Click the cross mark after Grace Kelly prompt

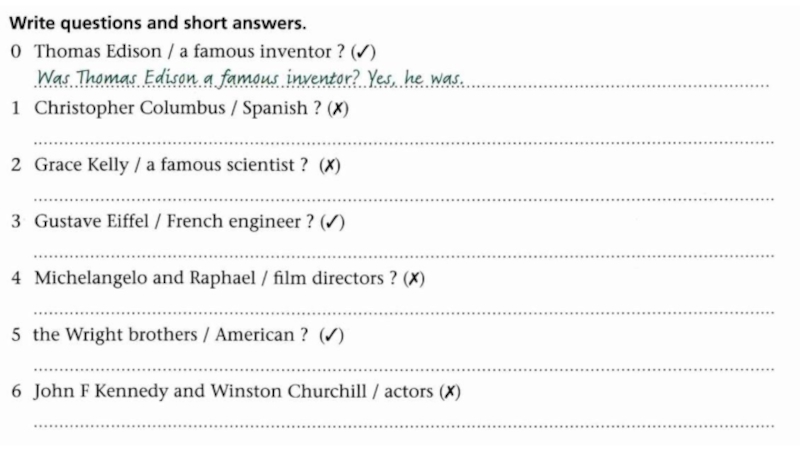tap(329, 166)
